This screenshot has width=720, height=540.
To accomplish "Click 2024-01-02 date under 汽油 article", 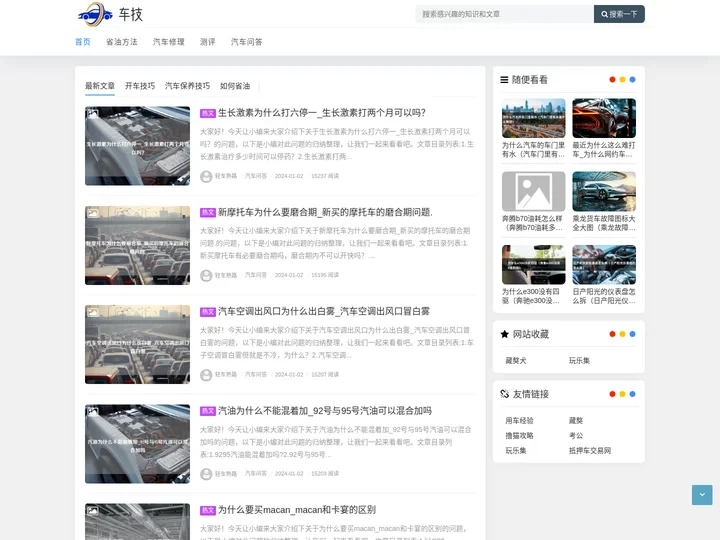I will pos(289,473).
